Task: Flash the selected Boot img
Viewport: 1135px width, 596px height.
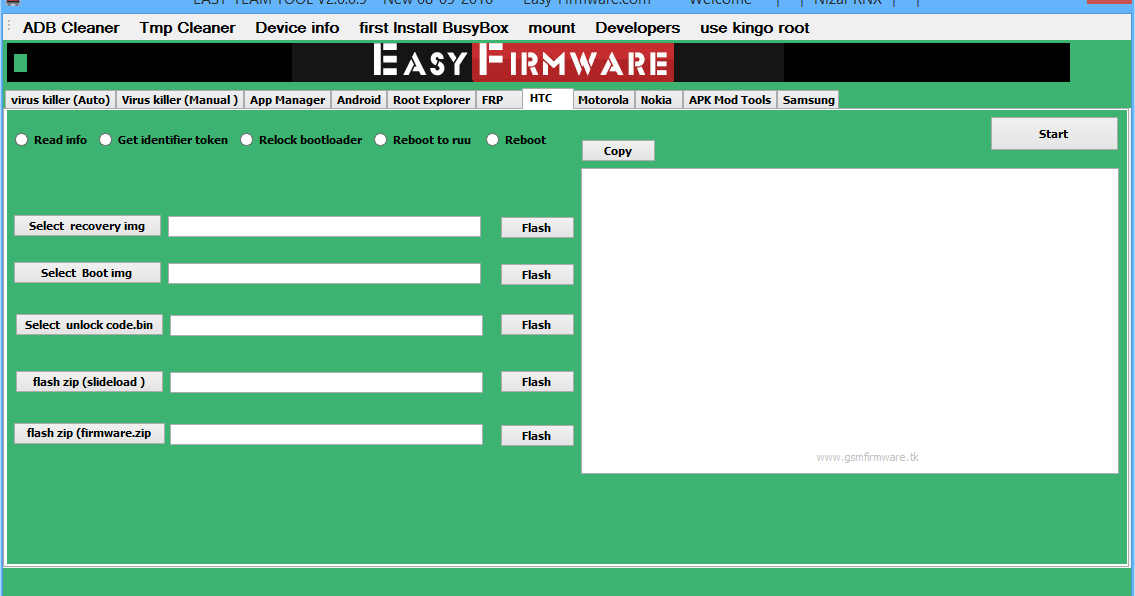Action: click(537, 274)
